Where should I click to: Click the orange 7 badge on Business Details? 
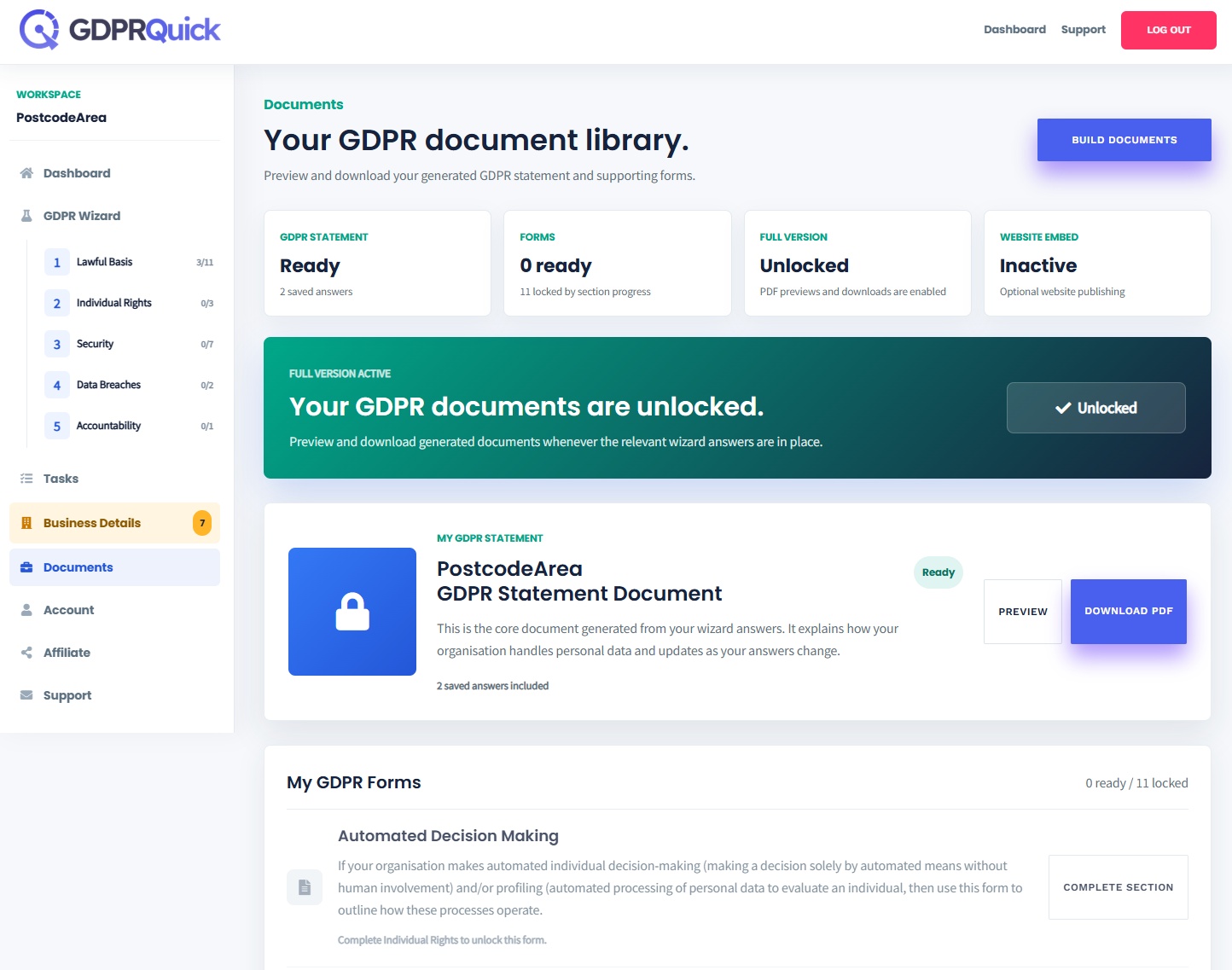(x=202, y=523)
